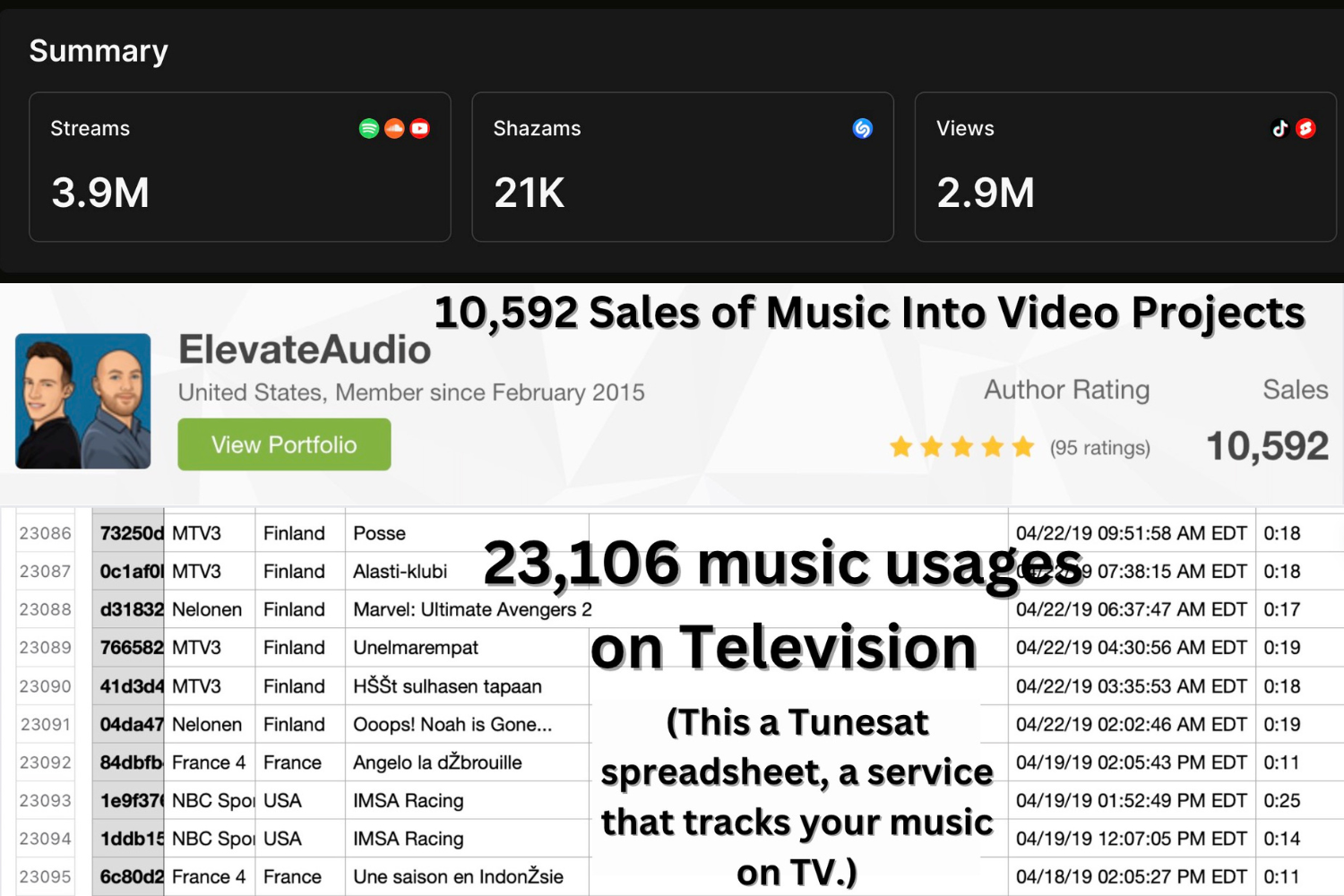Select the 1e9f37 ID cell
This screenshot has height=896, width=1344.
[129, 800]
